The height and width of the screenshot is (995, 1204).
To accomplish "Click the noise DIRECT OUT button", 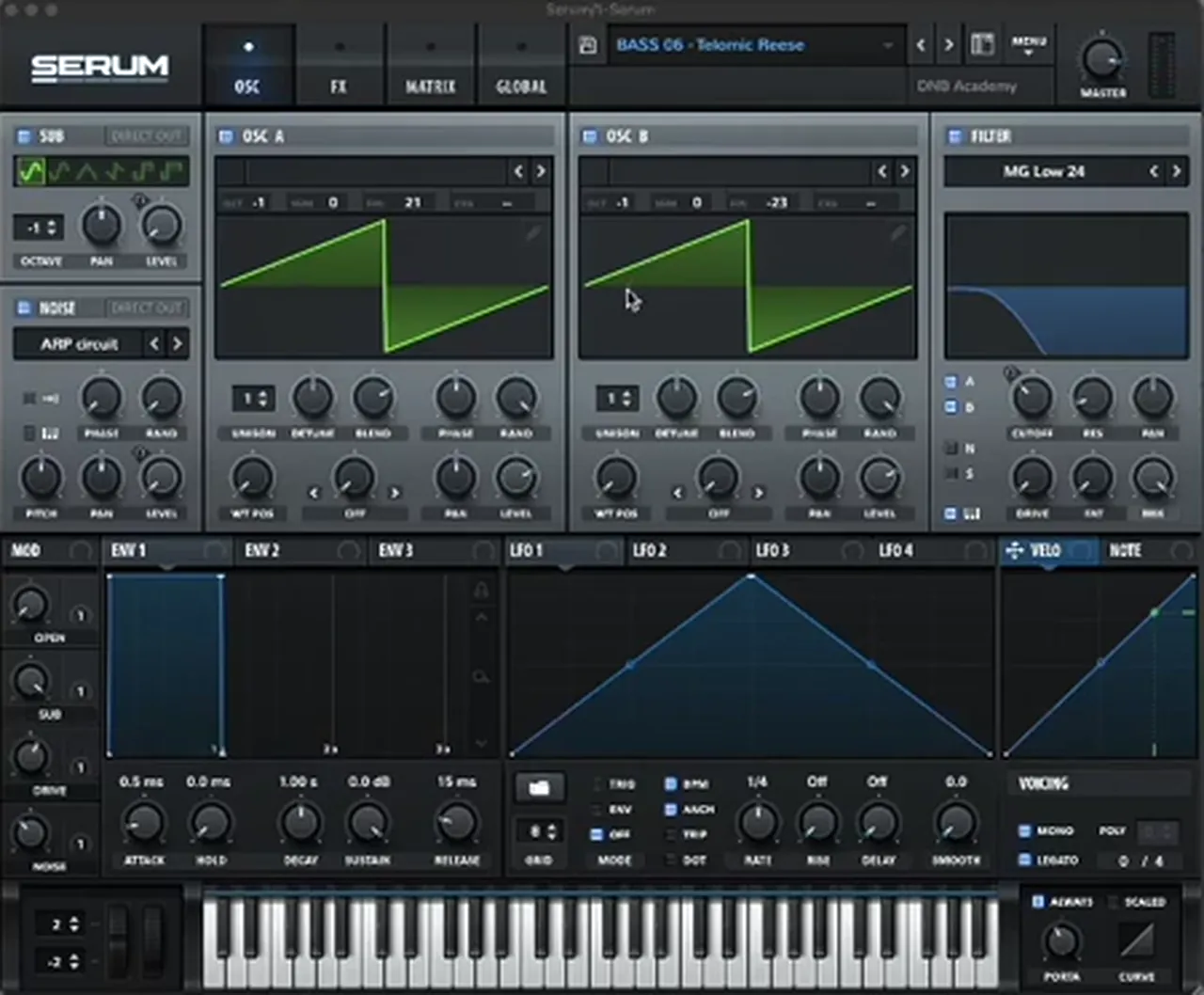I will tap(146, 308).
